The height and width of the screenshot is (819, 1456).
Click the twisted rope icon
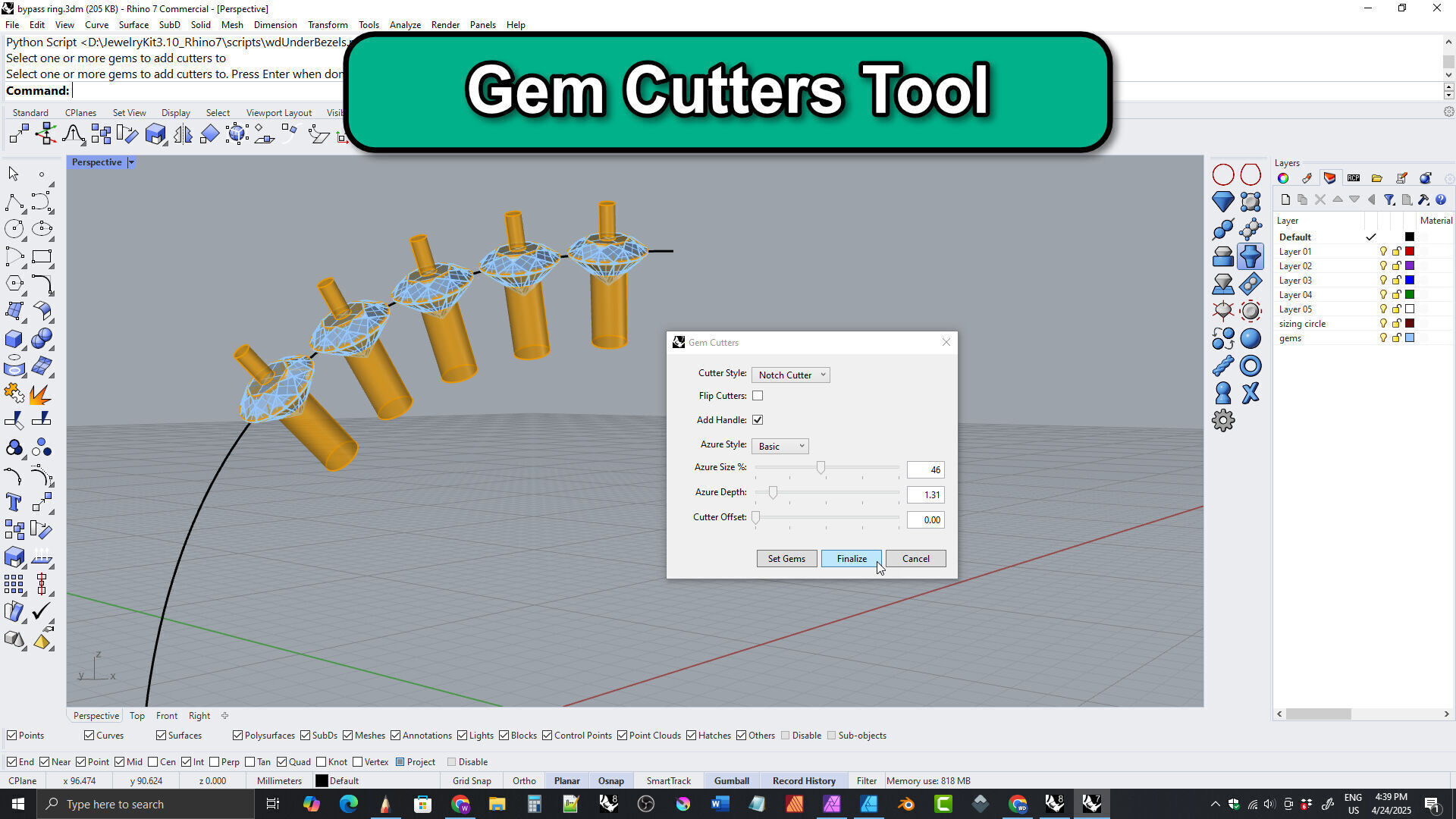pos(1222,366)
